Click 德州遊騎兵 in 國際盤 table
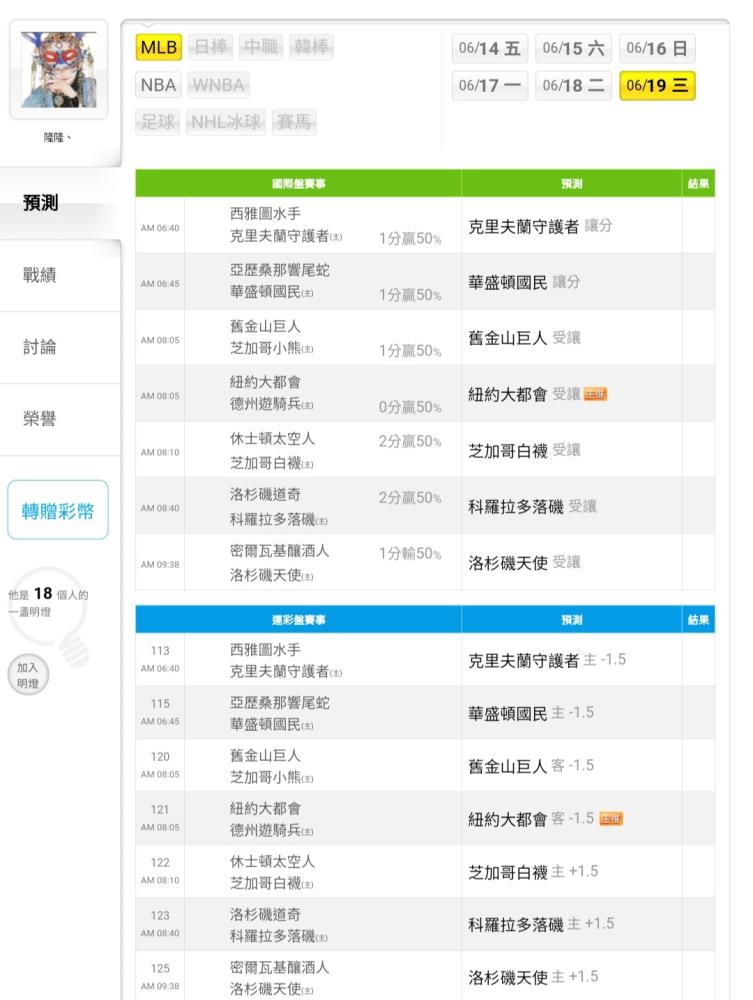 pyautogui.click(x=265, y=404)
